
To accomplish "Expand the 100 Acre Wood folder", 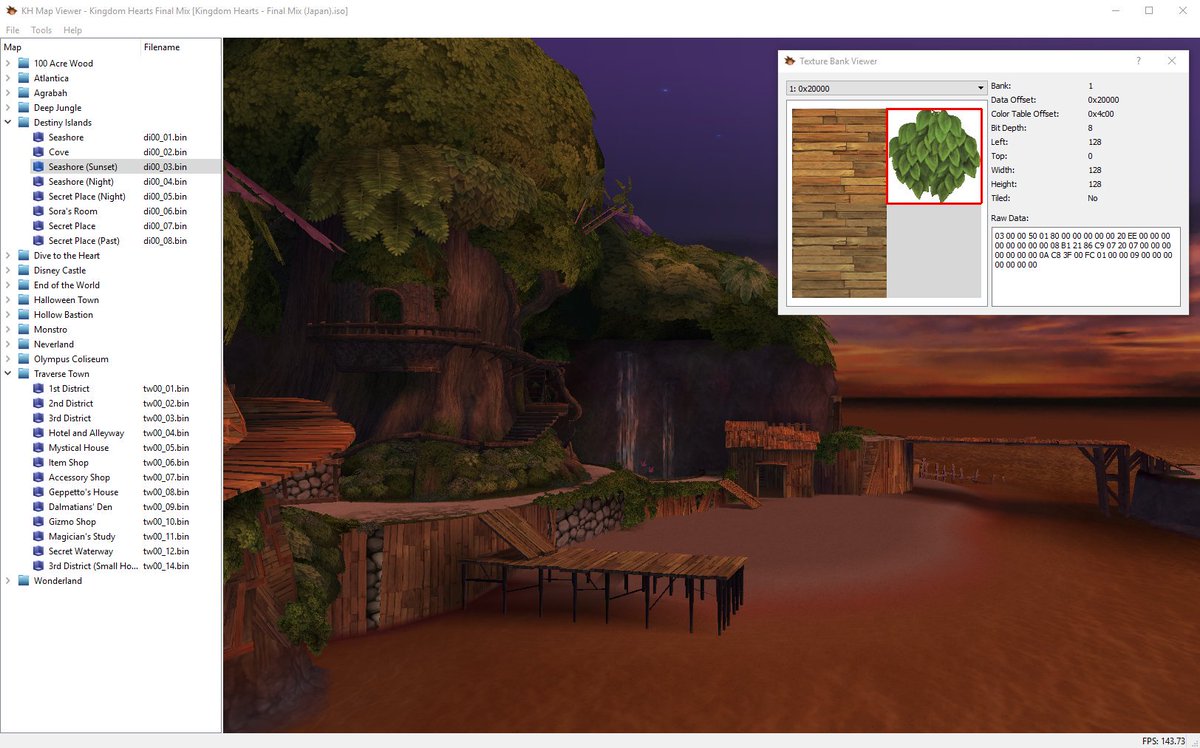I will (x=9, y=63).
